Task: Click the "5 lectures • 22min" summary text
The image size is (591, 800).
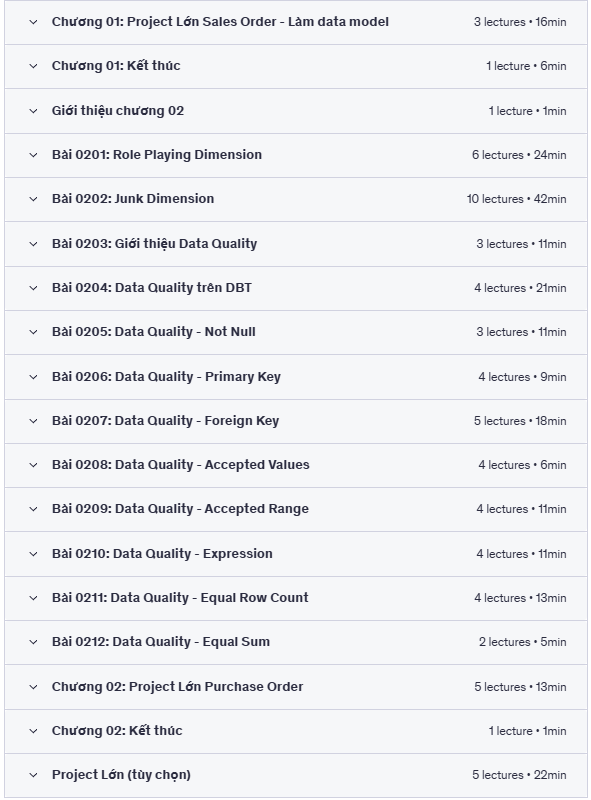Action: click(x=519, y=775)
